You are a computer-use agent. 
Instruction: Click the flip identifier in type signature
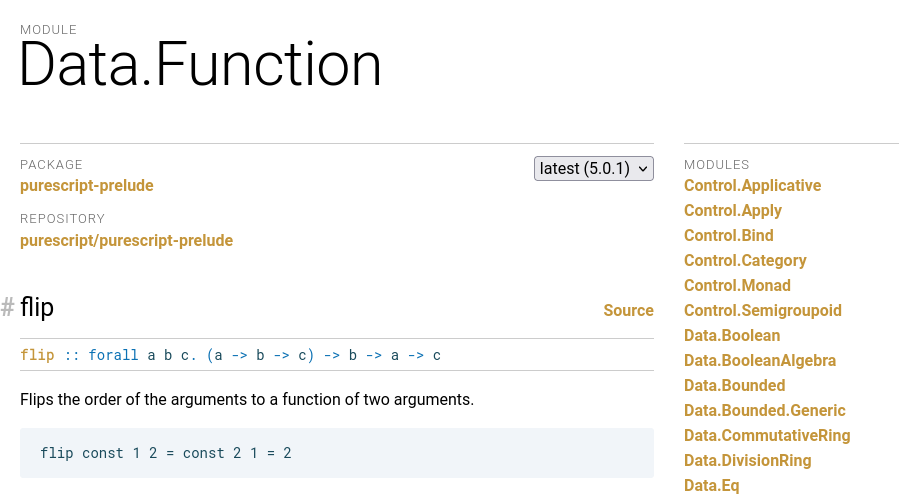click(x=37, y=355)
